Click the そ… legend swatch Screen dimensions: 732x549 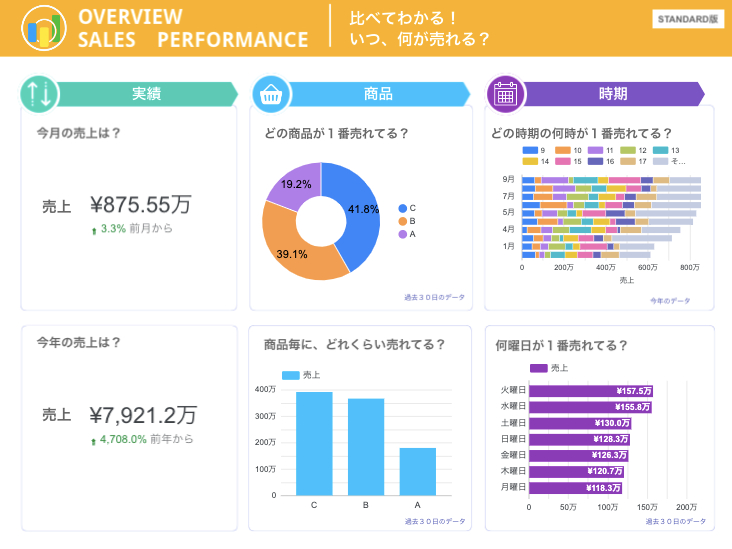point(661,162)
